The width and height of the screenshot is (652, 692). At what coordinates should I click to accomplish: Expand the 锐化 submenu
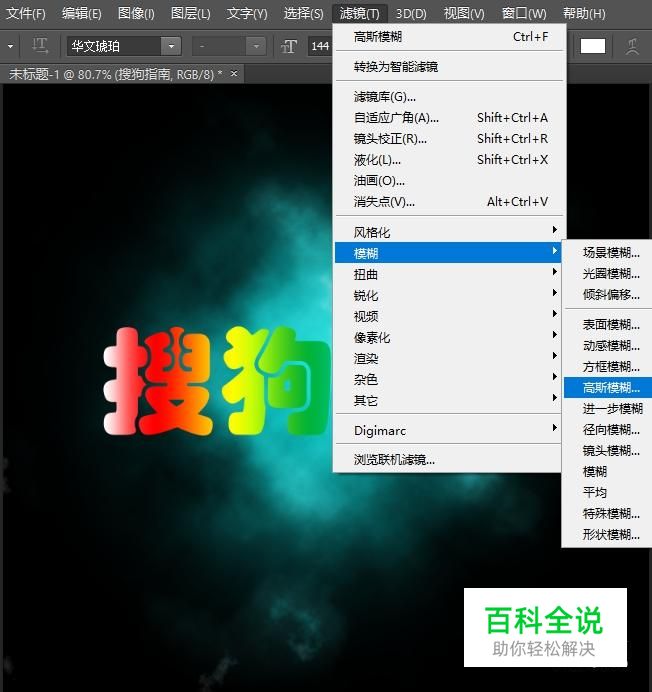448,295
